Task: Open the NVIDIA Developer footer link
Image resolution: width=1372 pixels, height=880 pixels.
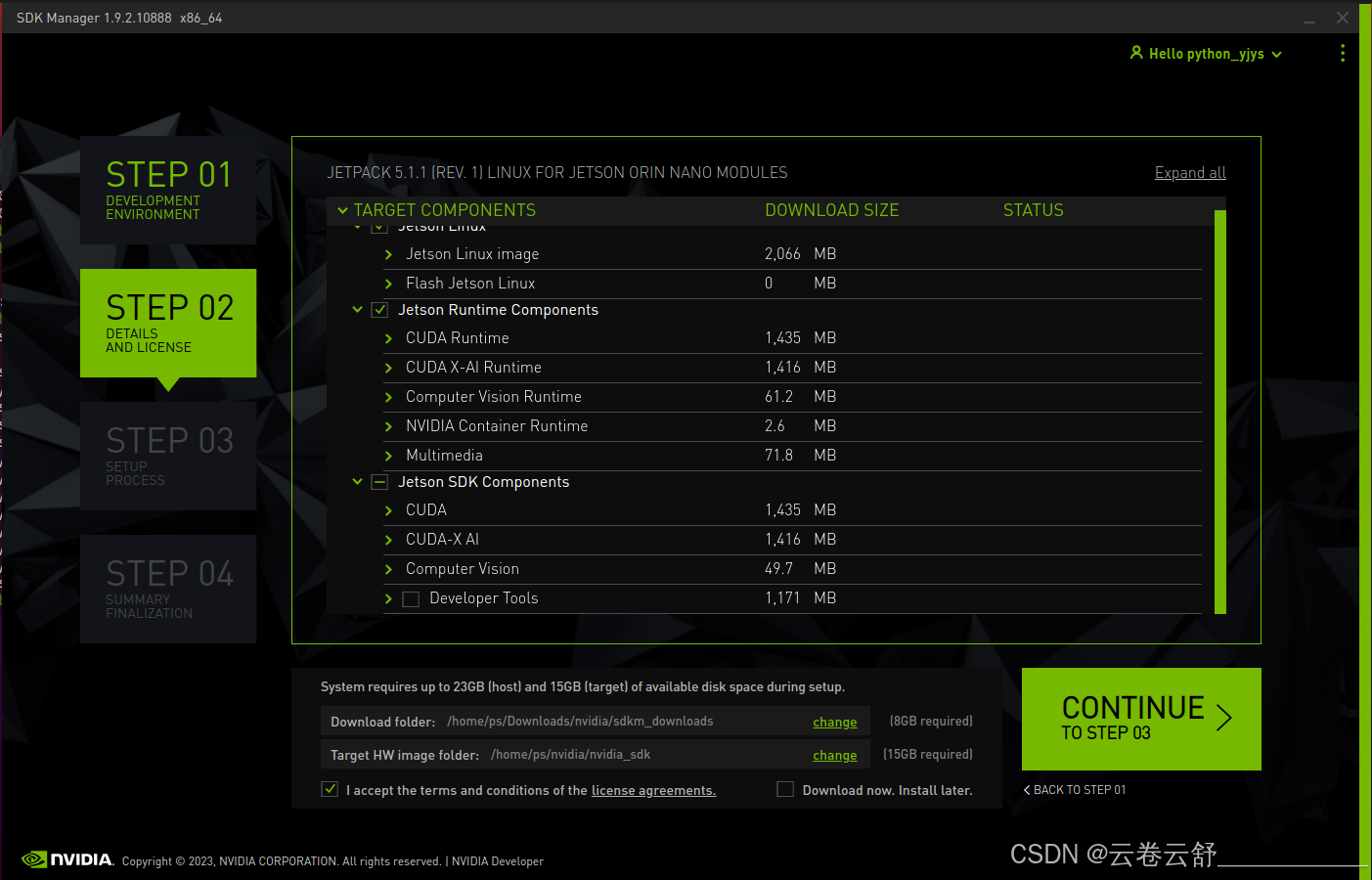Action: coord(497,861)
